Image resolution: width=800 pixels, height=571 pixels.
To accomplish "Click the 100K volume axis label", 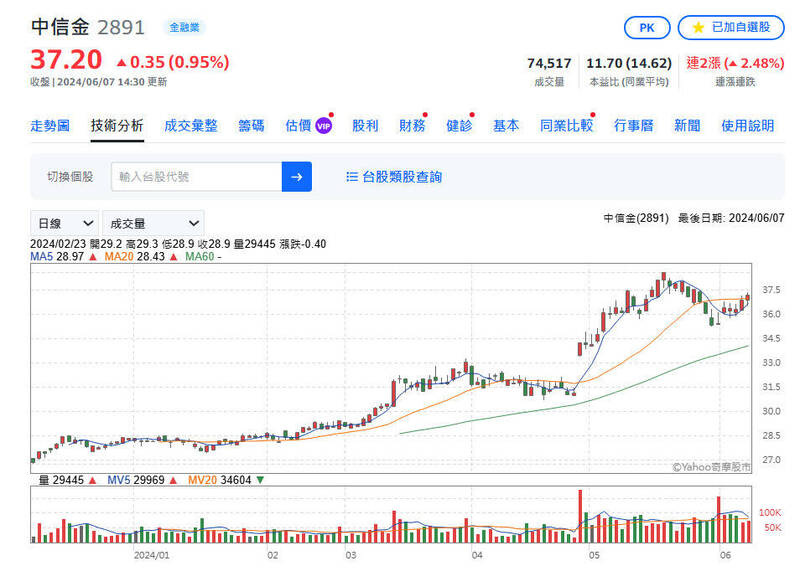I will pos(770,512).
